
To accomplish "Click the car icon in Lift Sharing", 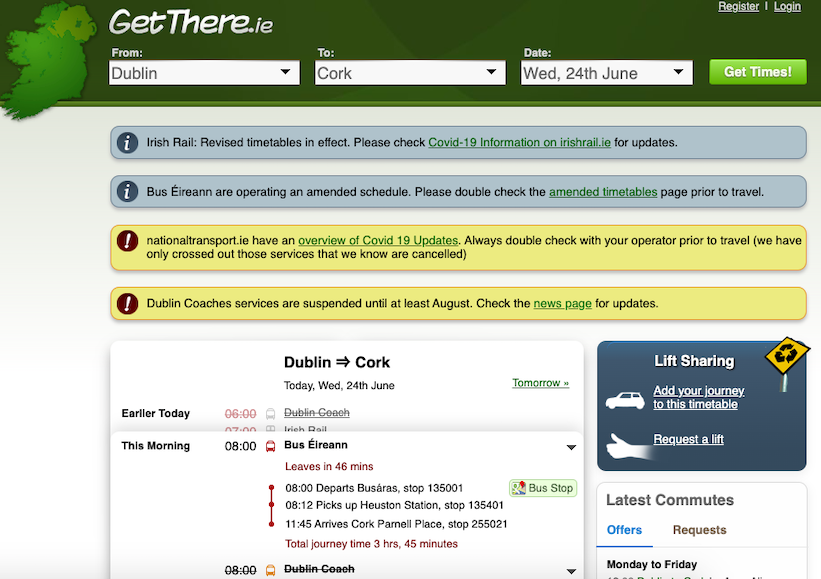I will (625, 400).
